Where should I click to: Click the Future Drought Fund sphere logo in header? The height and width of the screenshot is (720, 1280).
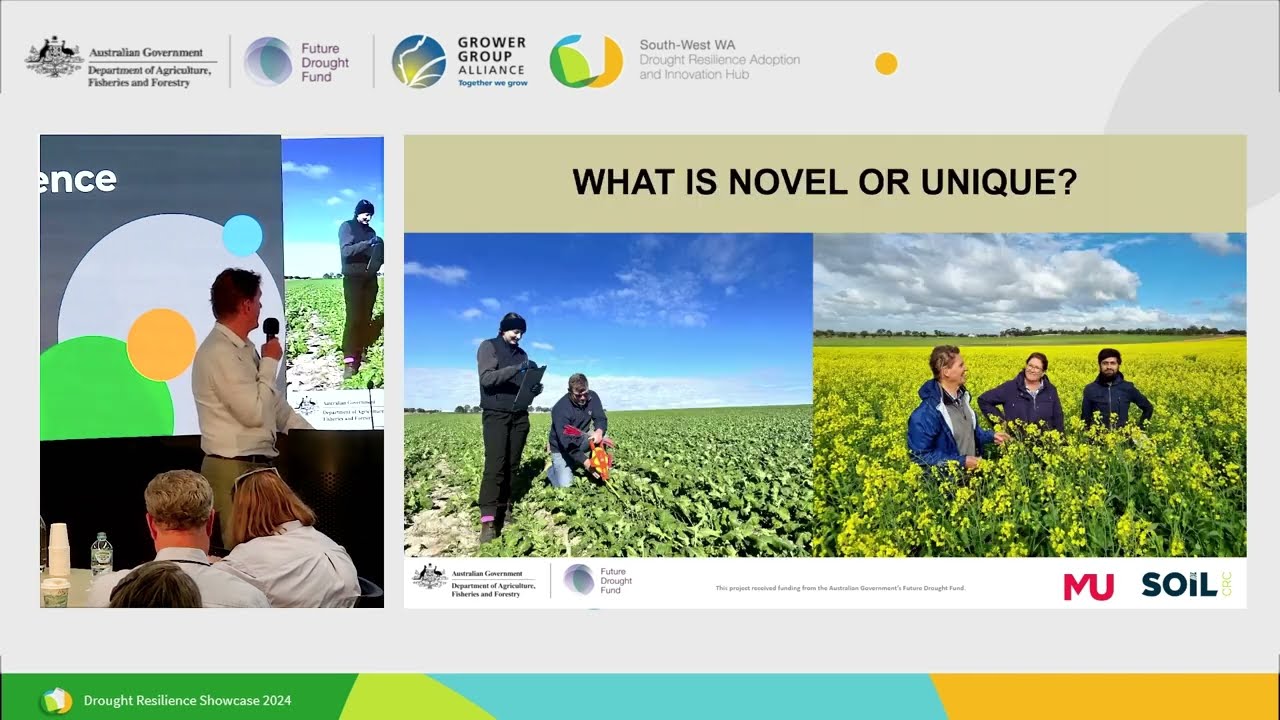tap(268, 61)
